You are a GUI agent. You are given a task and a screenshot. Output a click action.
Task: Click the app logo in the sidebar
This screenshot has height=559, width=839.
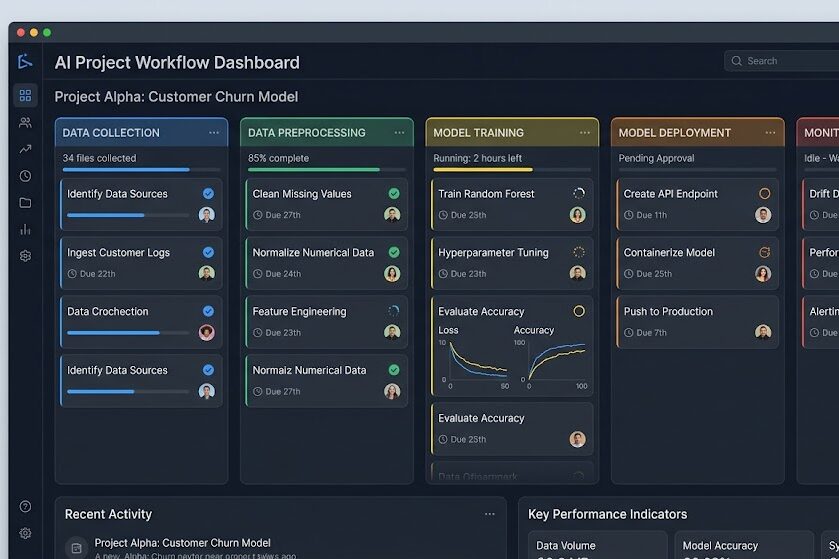tap(25, 62)
